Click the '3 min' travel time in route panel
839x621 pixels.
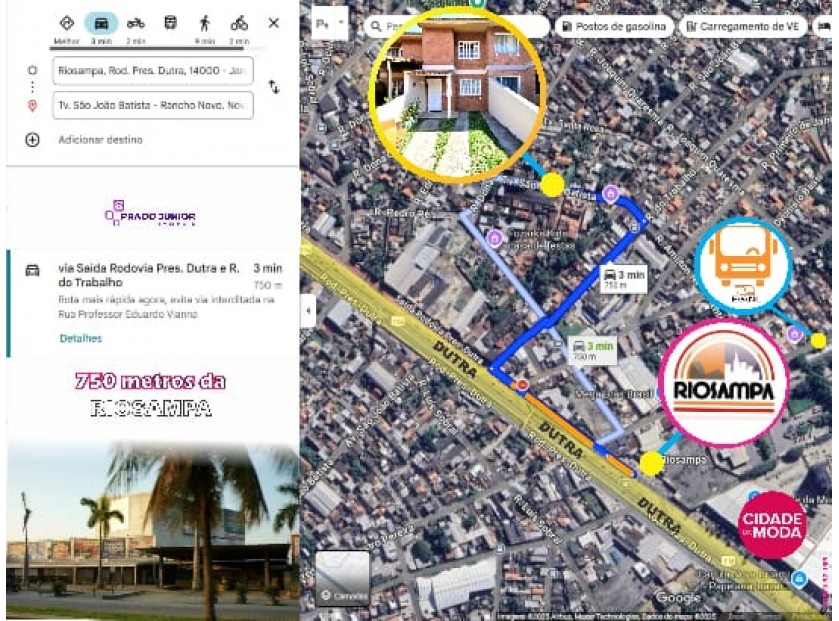pyautogui.click(x=268, y=268)
